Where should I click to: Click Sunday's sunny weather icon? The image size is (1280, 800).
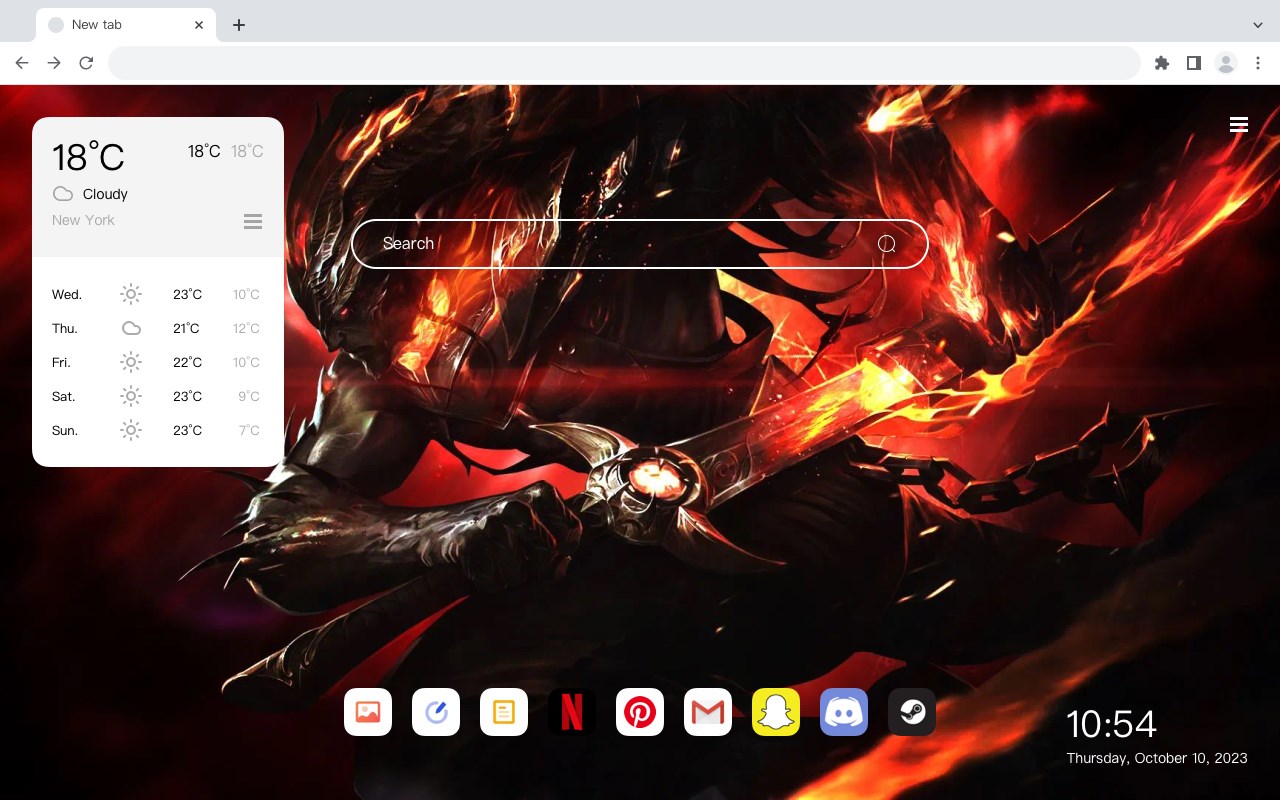131,430
